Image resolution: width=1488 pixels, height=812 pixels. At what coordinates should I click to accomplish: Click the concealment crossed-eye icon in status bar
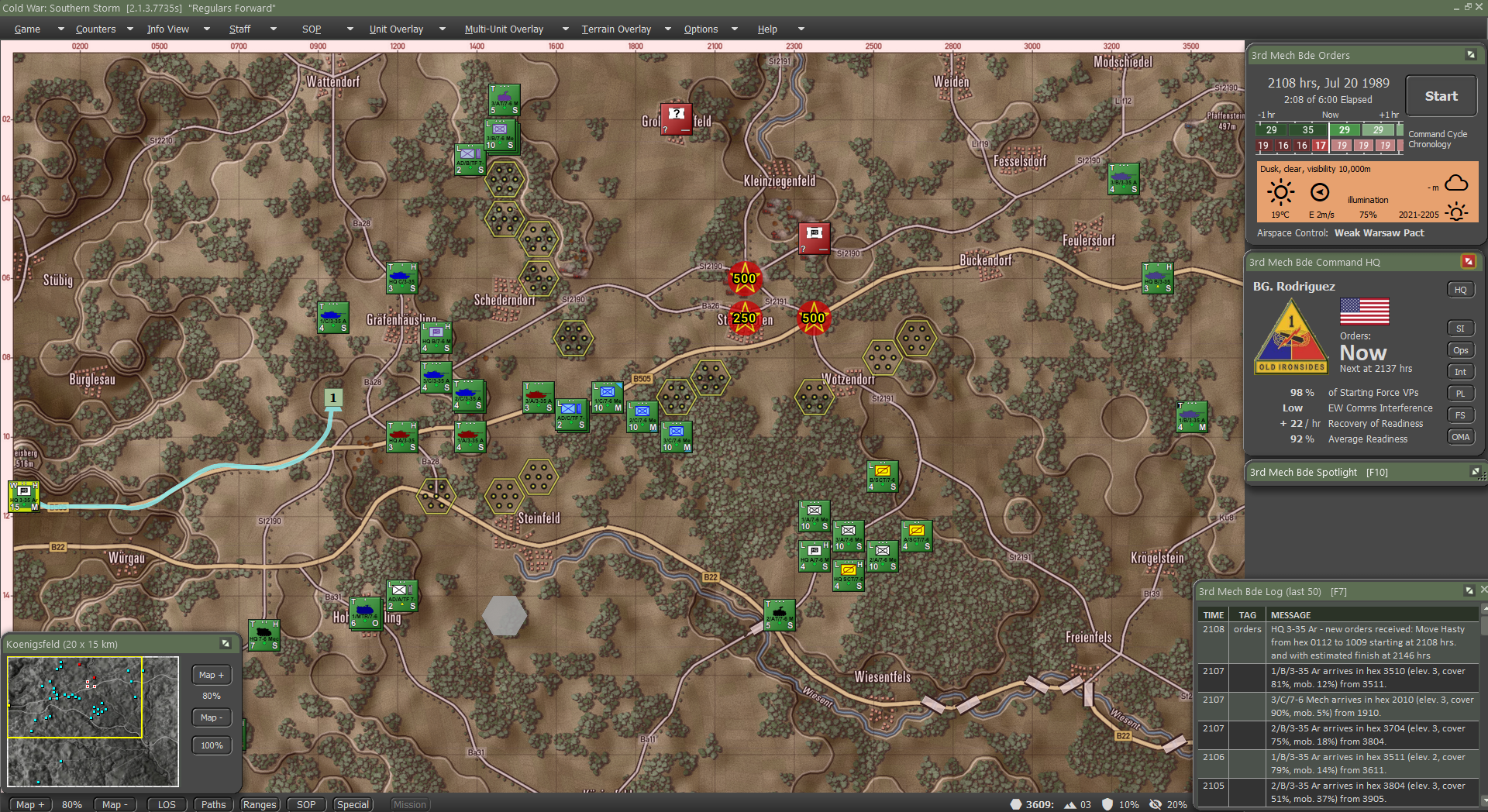pos(1156,804)
